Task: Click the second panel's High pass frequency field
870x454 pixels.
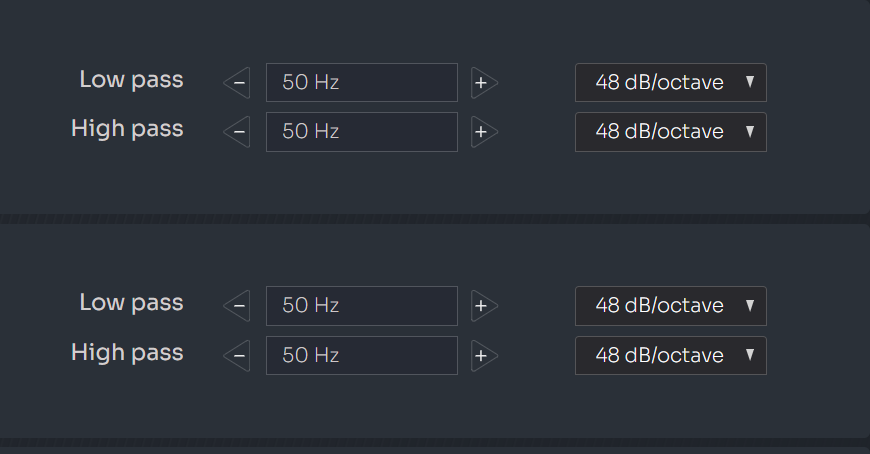Action: pos(361,355)
